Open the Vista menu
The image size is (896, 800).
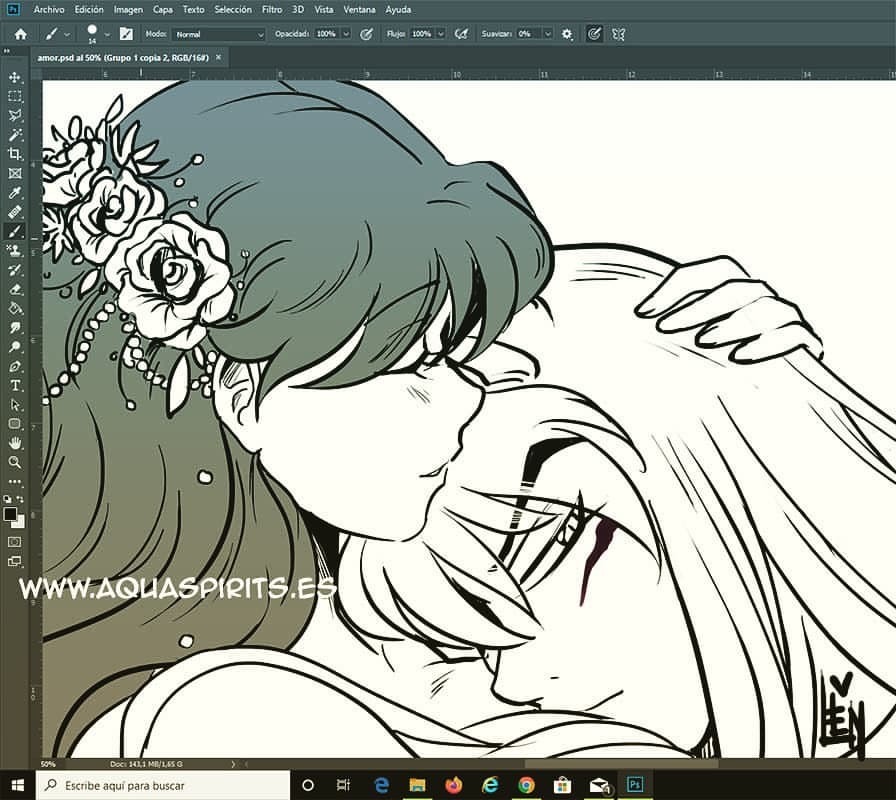coord(324,10)
